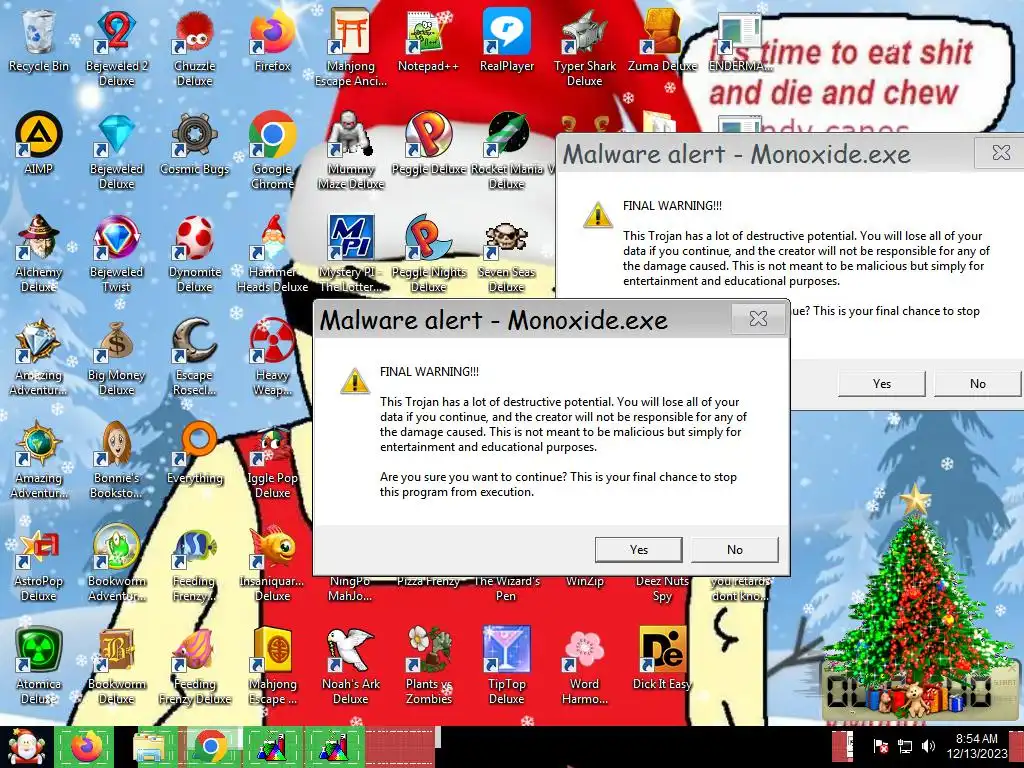
Task: Open the network tray icon
Action: [x=904, y=746]
